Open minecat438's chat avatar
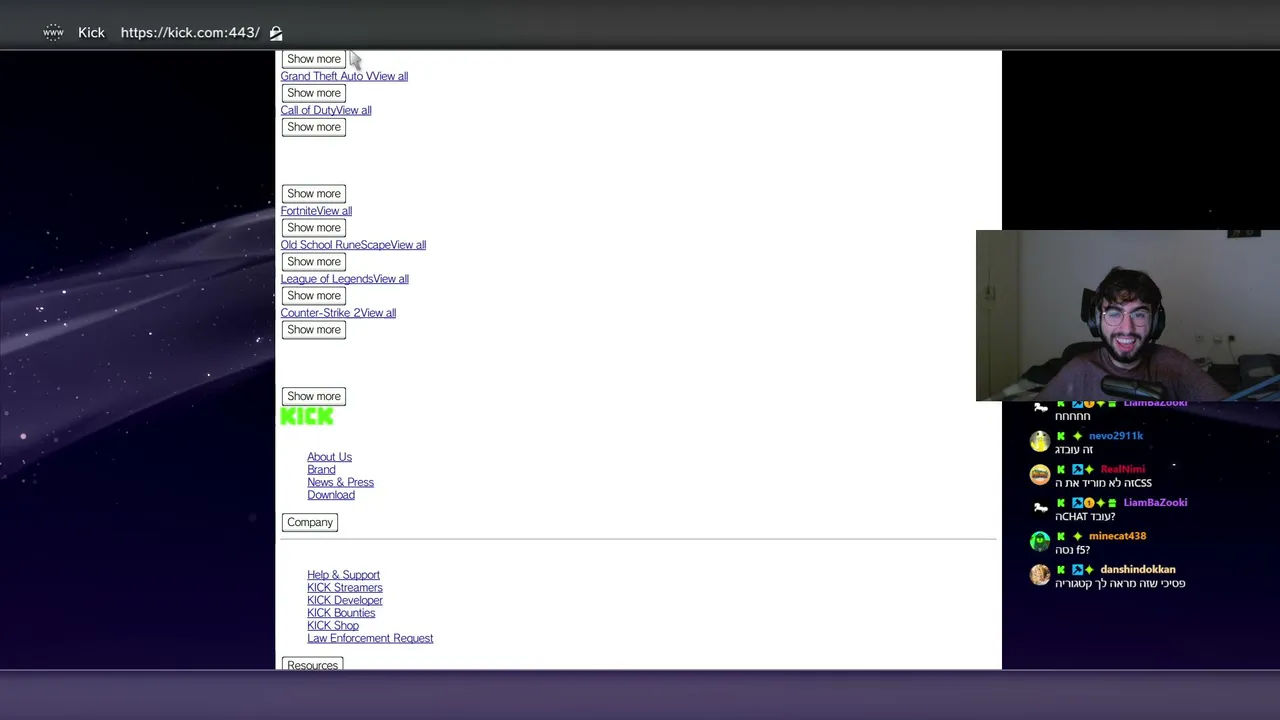Image resolution: width=1280 pixels, height=720 pixels. coord(1040,541)
